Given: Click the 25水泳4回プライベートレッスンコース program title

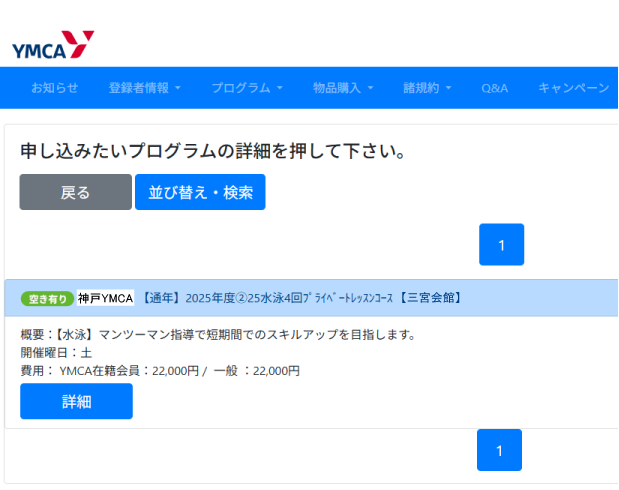Looking at the screenshot, I should tap(300, 298).
